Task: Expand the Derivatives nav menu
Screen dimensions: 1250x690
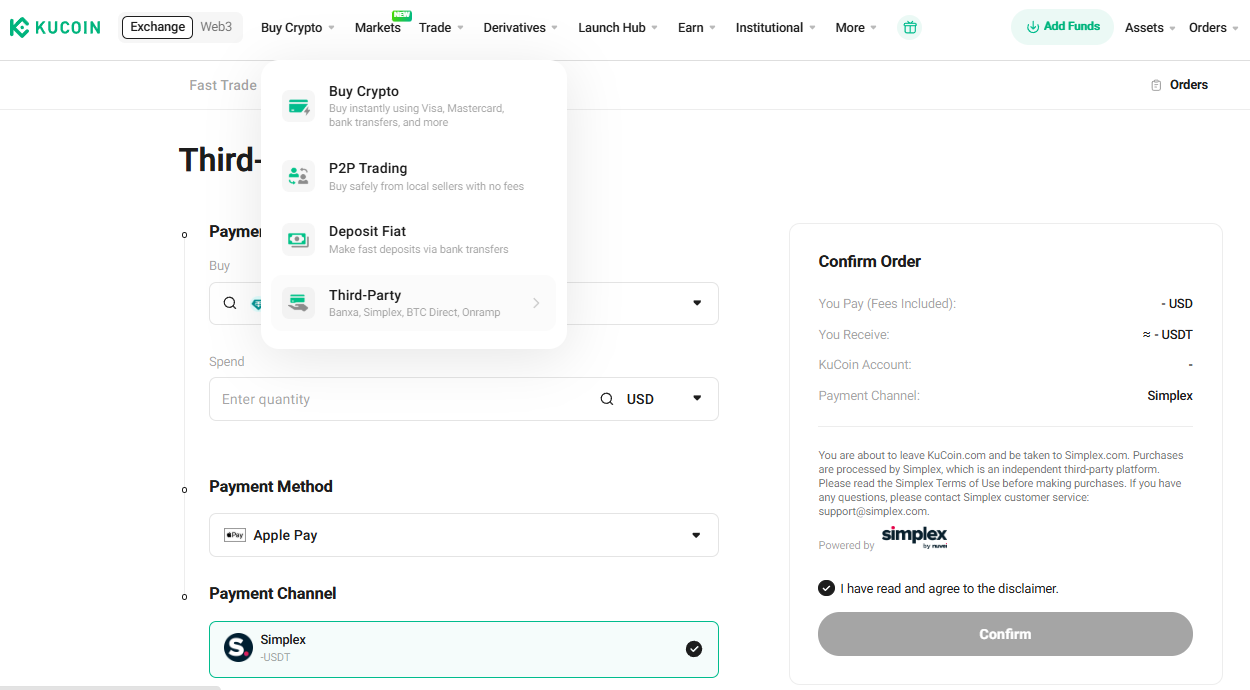Action: [520, 28]
